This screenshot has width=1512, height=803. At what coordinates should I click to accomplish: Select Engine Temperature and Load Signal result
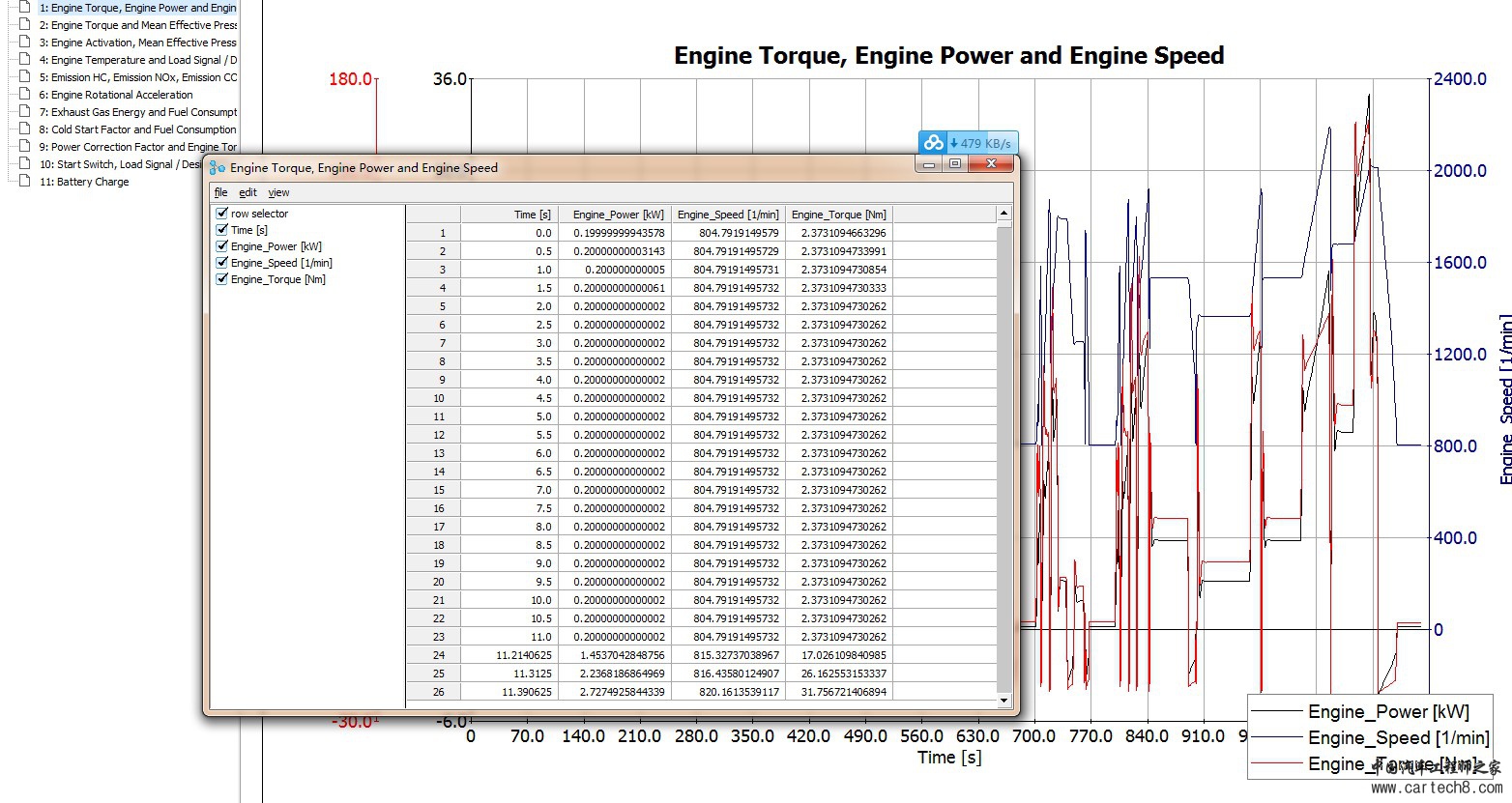[x=137, y=60]
